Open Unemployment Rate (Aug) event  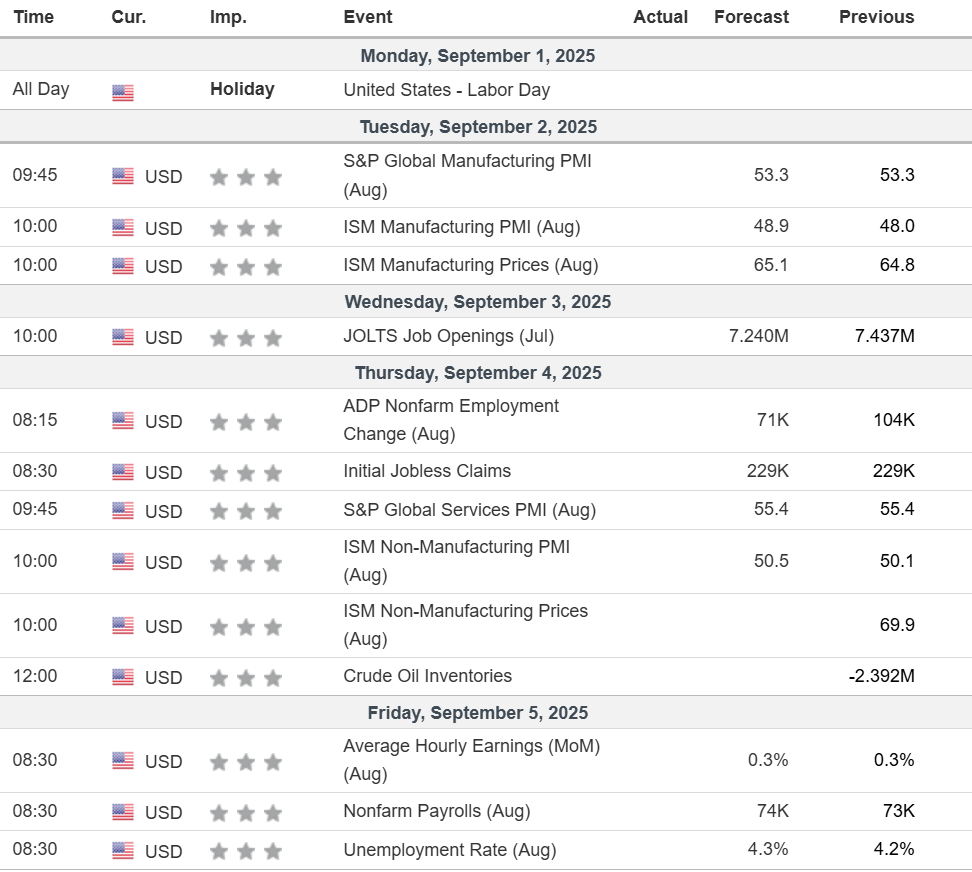[450, 849]
